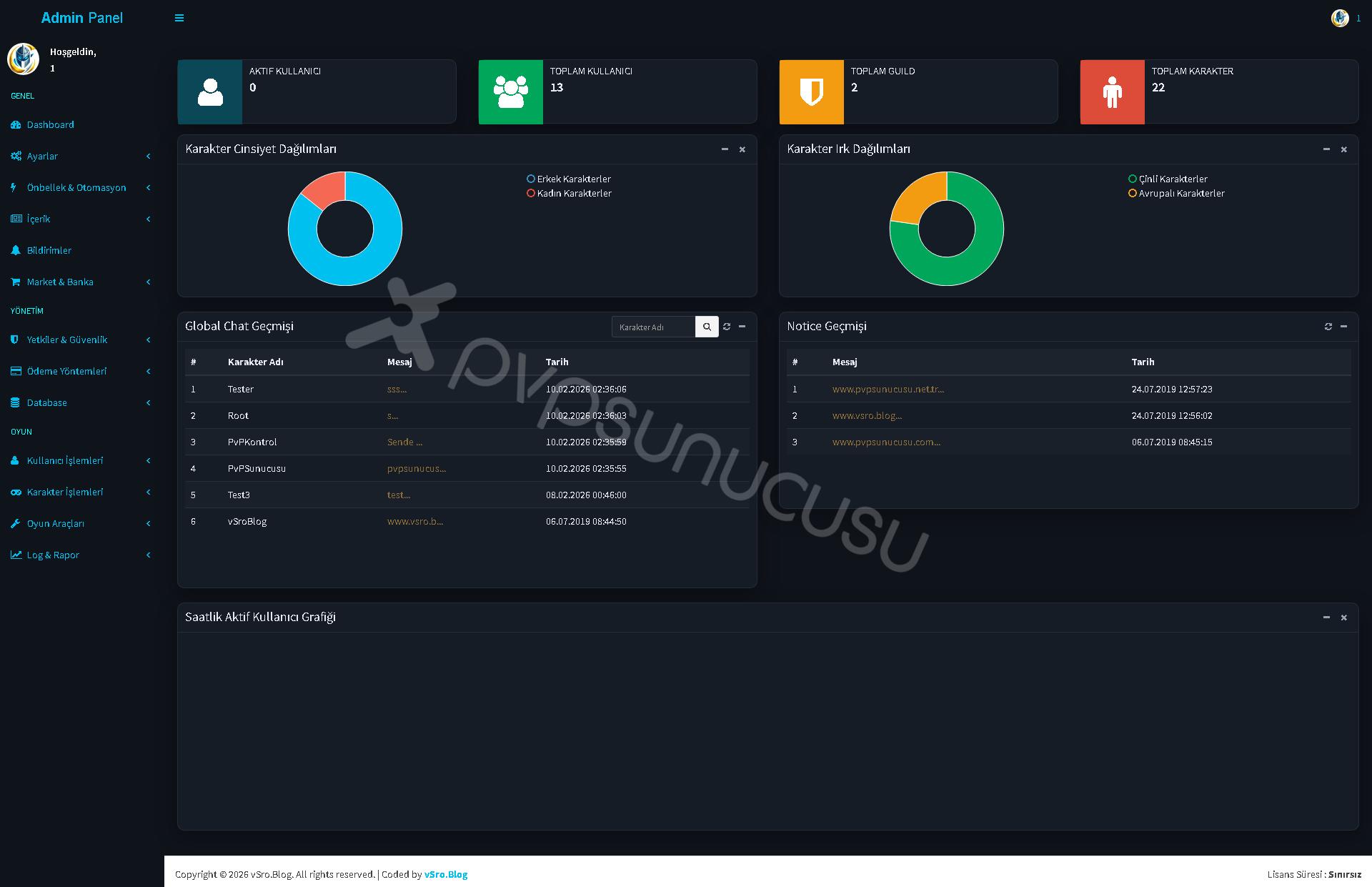Collapse the Saatlik Aktif Kullanıcı Grafiği panel
Image resolution: width=1372 pixels, height=887 pixels.
tap(1326, 618)
